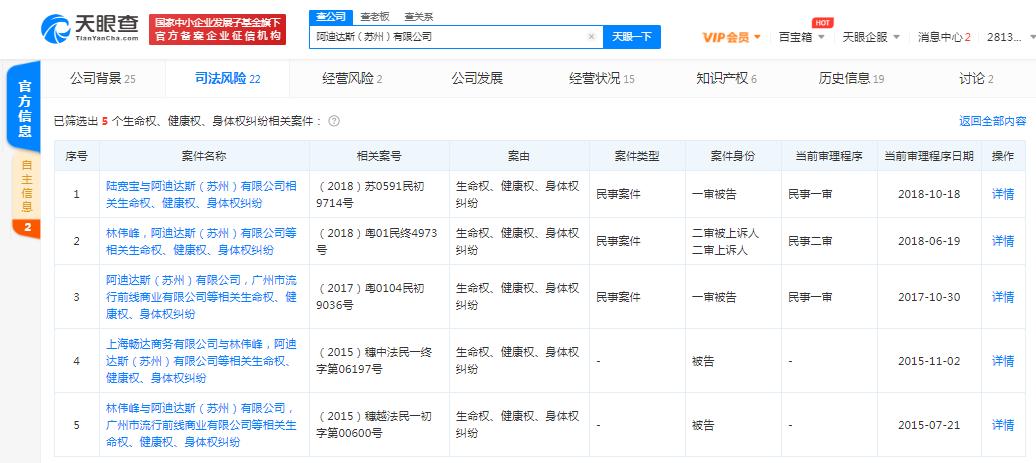Click the 相关案号 column header

tap(379, 157)
